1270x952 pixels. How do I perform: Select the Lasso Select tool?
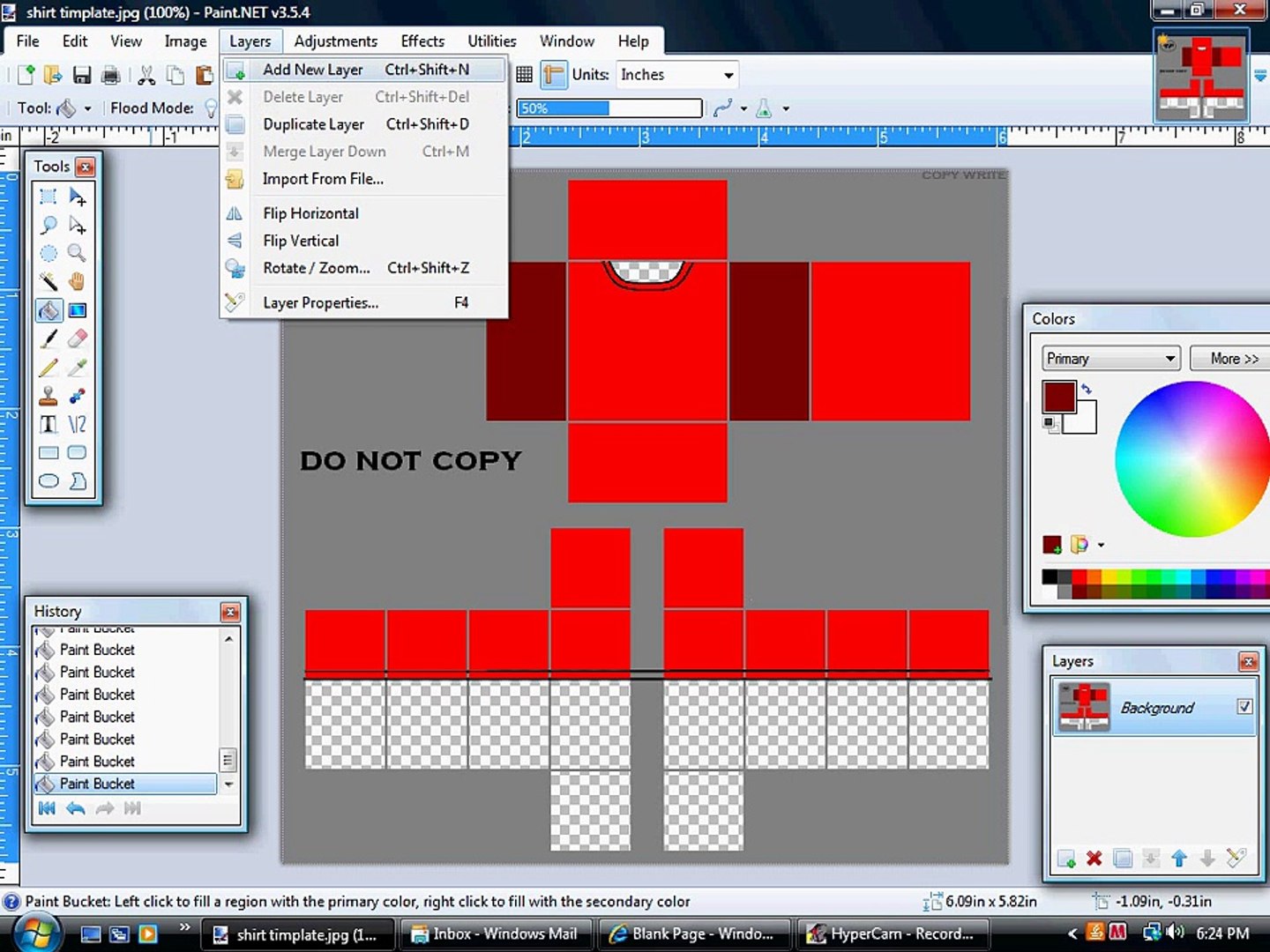[x=49, y=225]
